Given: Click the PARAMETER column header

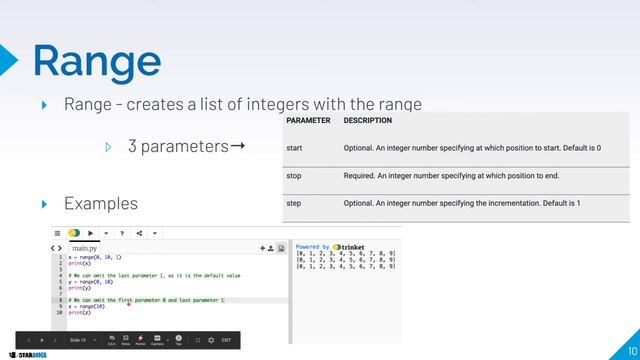Looking at the screenshot, I should tap(308, 120).
